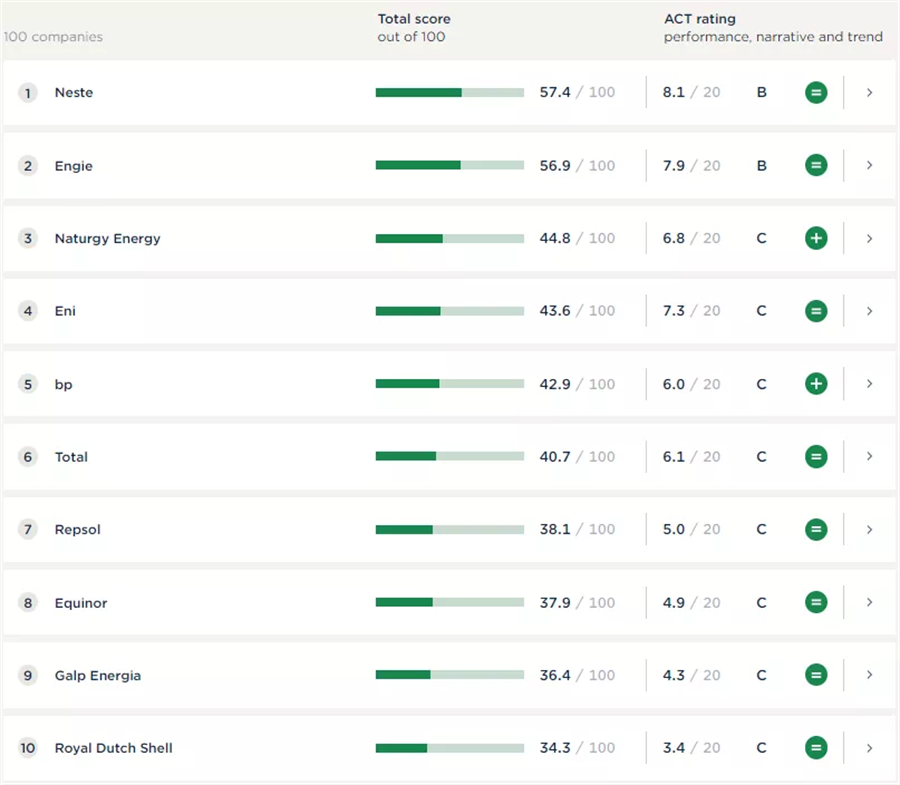The width and height of the screenshot is (900, 785).
Task: Expand the Total row with its arrow
Action: point(869,457)
